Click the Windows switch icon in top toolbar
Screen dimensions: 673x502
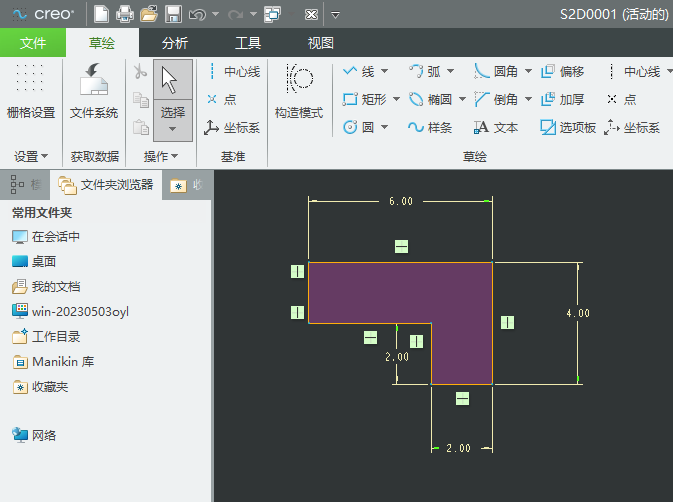pos(273,14)
